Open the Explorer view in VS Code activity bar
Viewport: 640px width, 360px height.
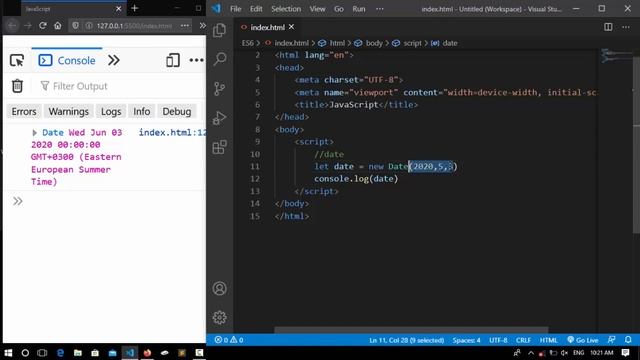pyautogui.click(x=220, y=30)
